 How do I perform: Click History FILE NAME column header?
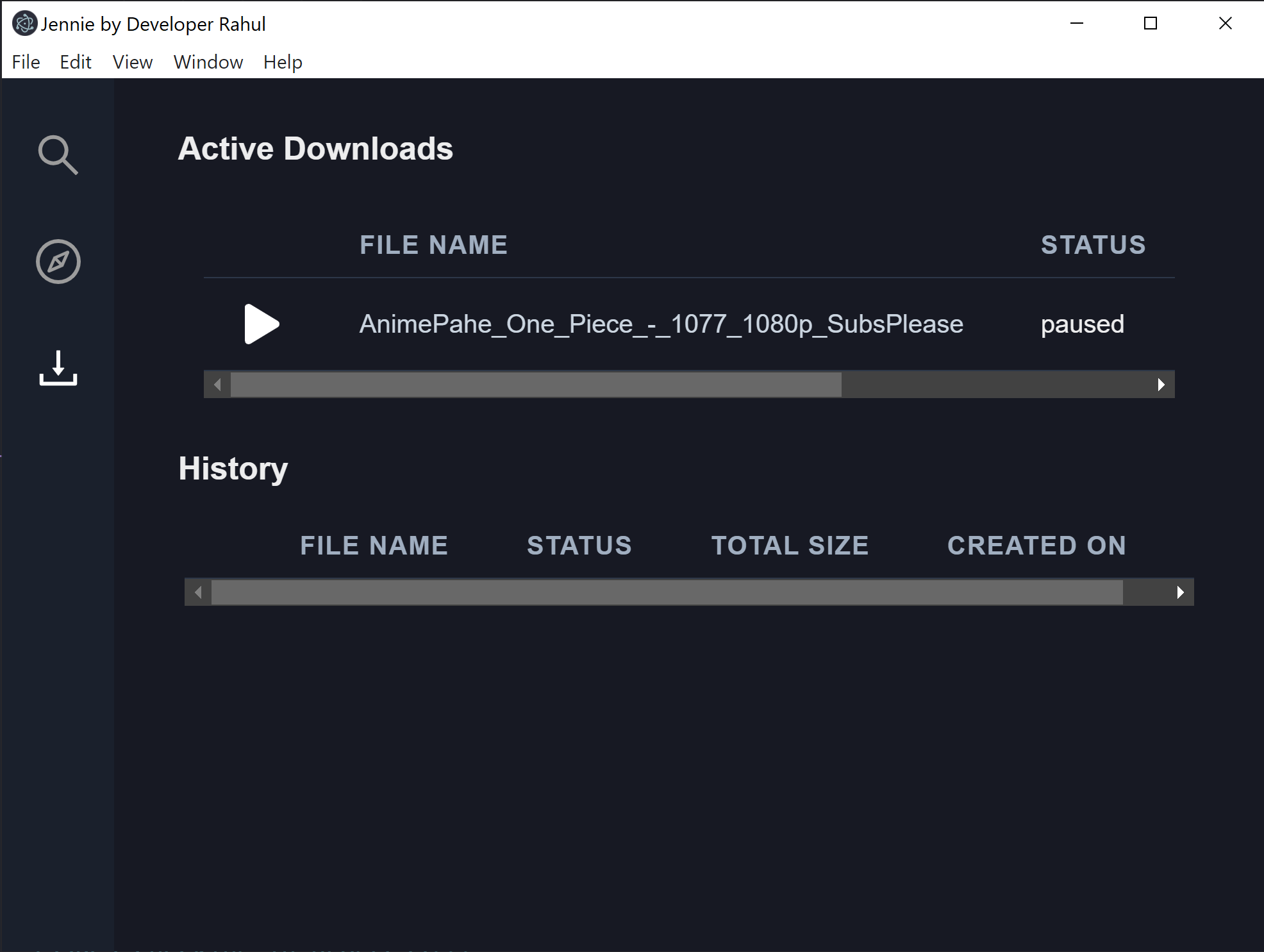374,546
